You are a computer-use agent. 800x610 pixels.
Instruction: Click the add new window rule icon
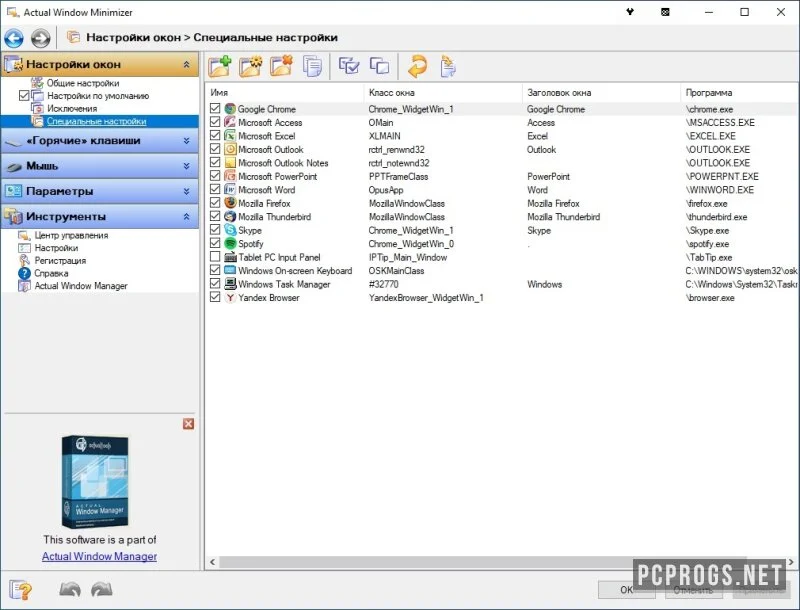tap(219, 66)
